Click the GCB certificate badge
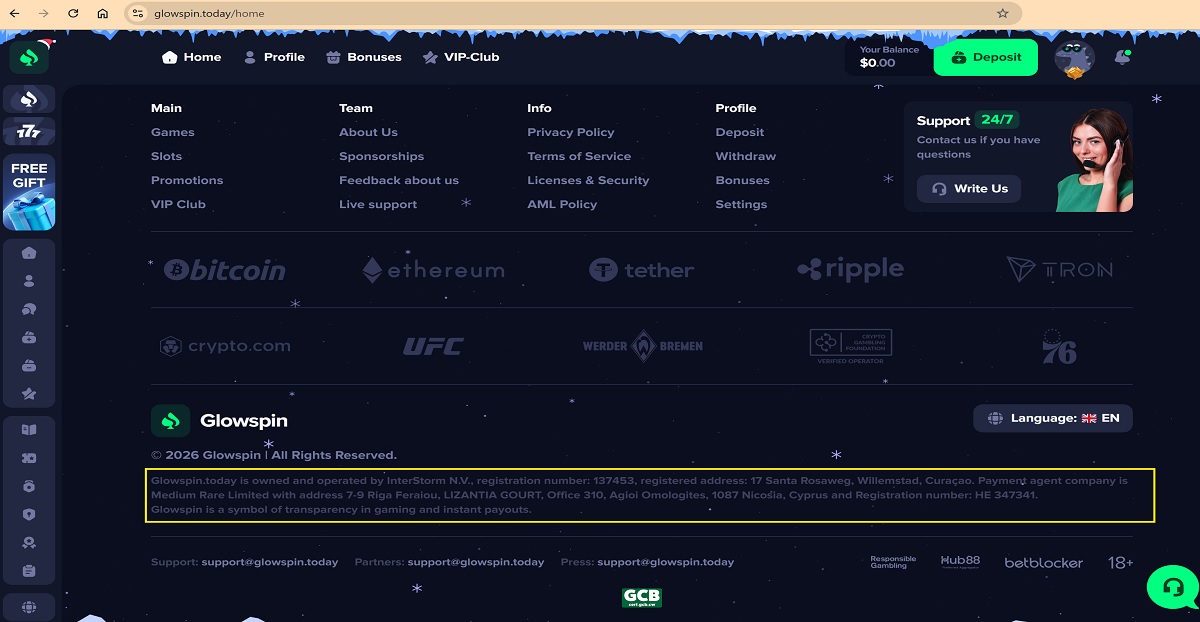The height and width of the screenshot is (622, 1200). [x=641, y=597]
